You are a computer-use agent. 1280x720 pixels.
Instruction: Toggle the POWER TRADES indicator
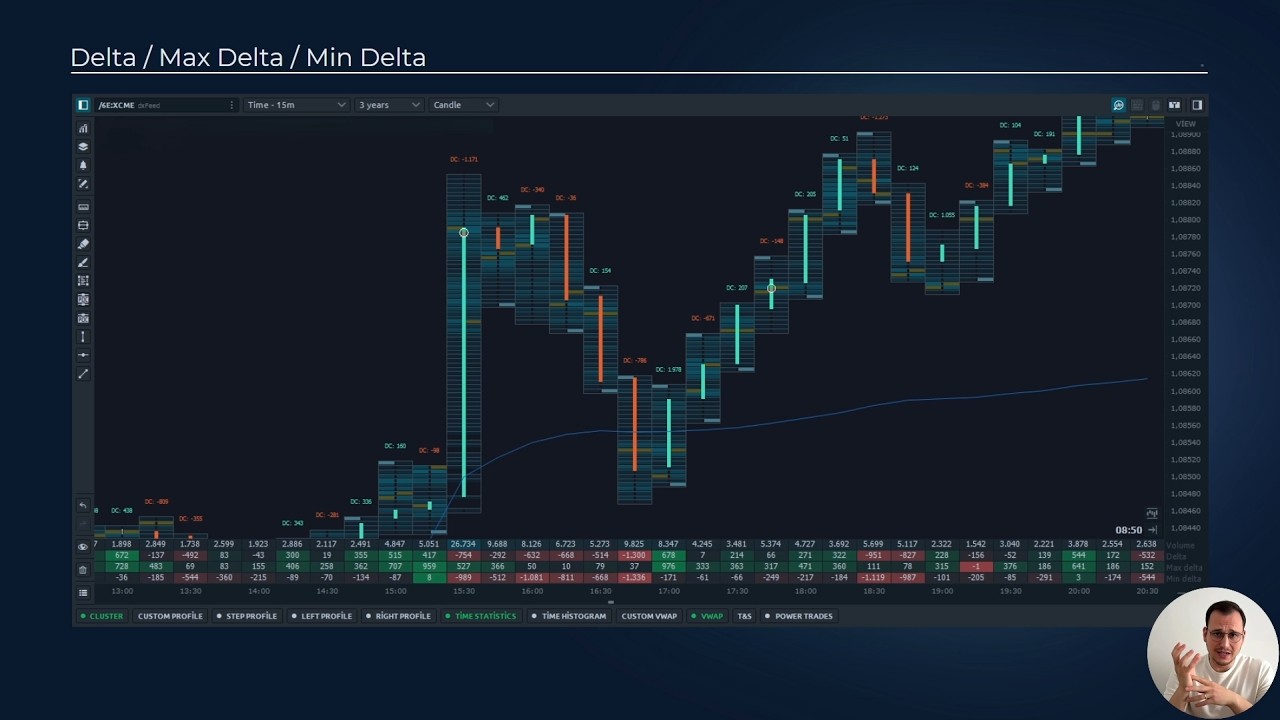(799, 616)
